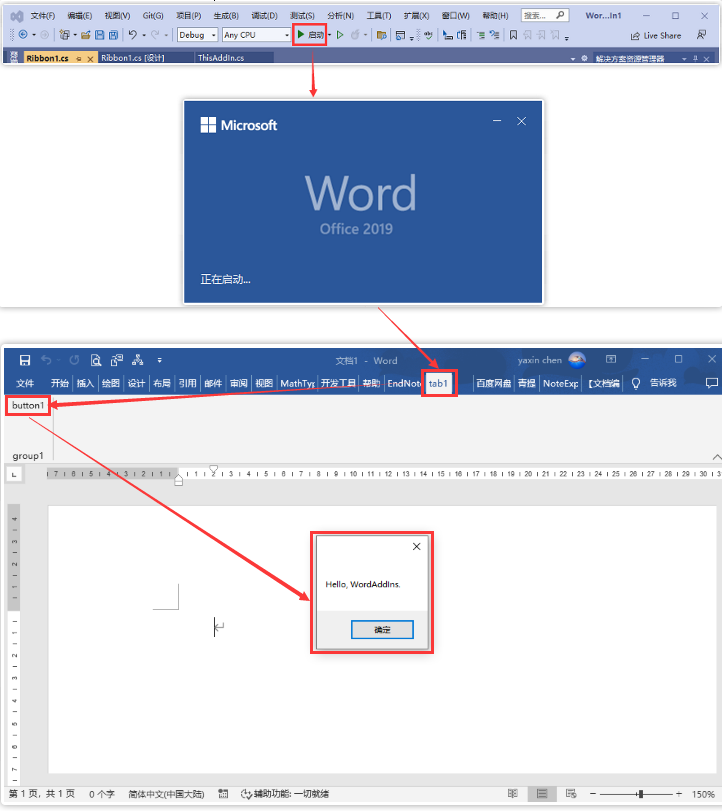Screen dimensions: 722x811
Task: Open the 百度网盘 ribbon tab
Action: coord(493,383)
